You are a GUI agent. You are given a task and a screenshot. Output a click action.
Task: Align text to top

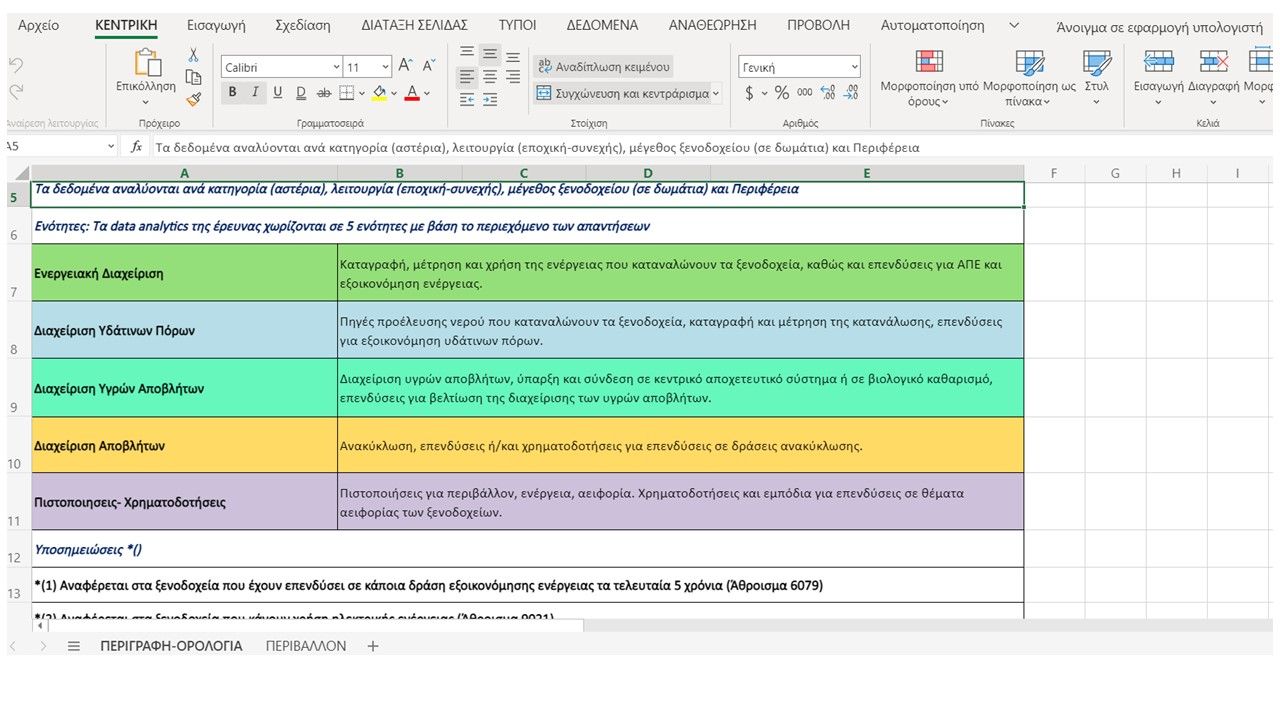tap(467, 52)
